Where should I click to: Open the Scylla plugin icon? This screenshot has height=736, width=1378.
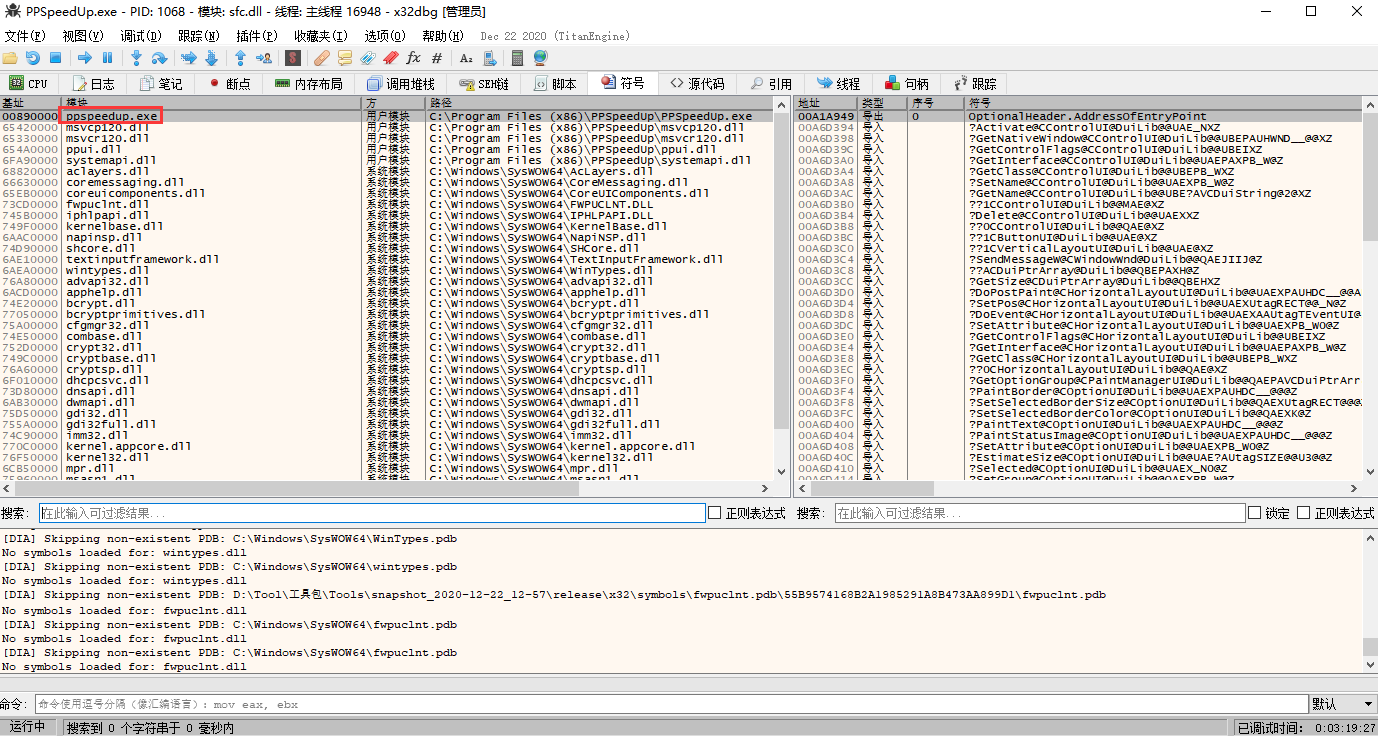pyautogui.click(x=293, y=58)
